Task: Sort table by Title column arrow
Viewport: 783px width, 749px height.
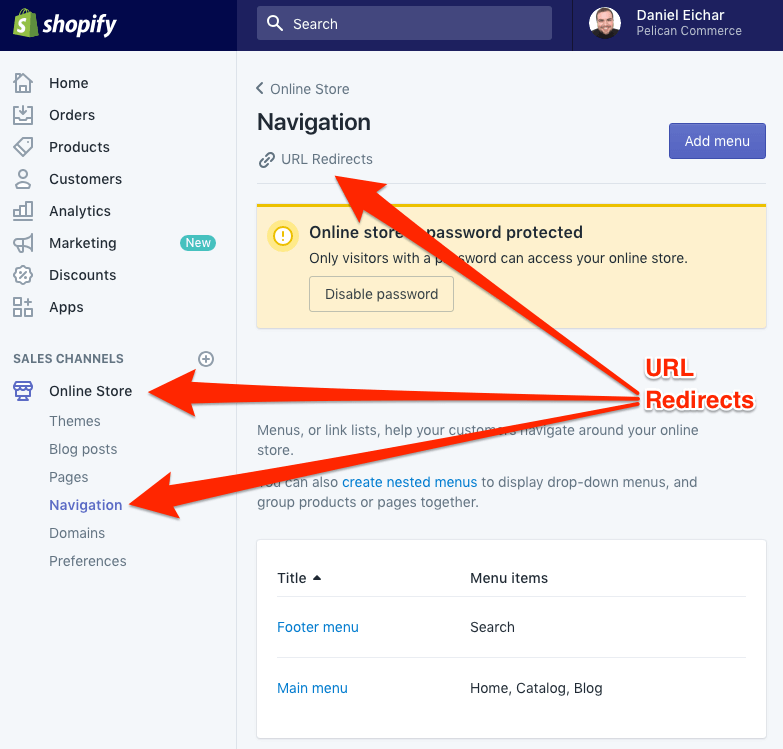Action: pyautogui.click(x=317, y=578)
